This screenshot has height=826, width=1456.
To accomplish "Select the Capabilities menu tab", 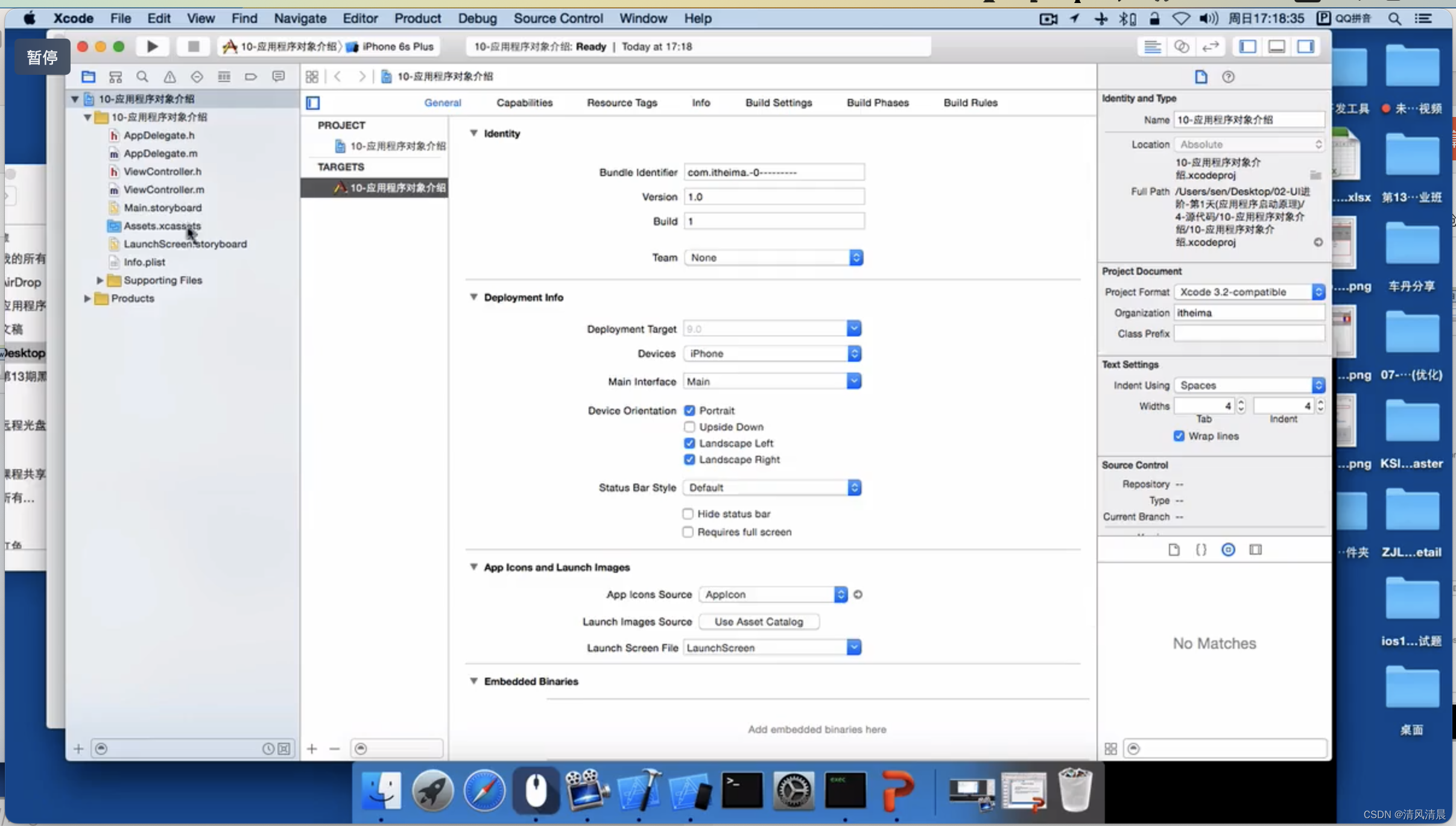I will pyautogui.click(x=524, y=102).
